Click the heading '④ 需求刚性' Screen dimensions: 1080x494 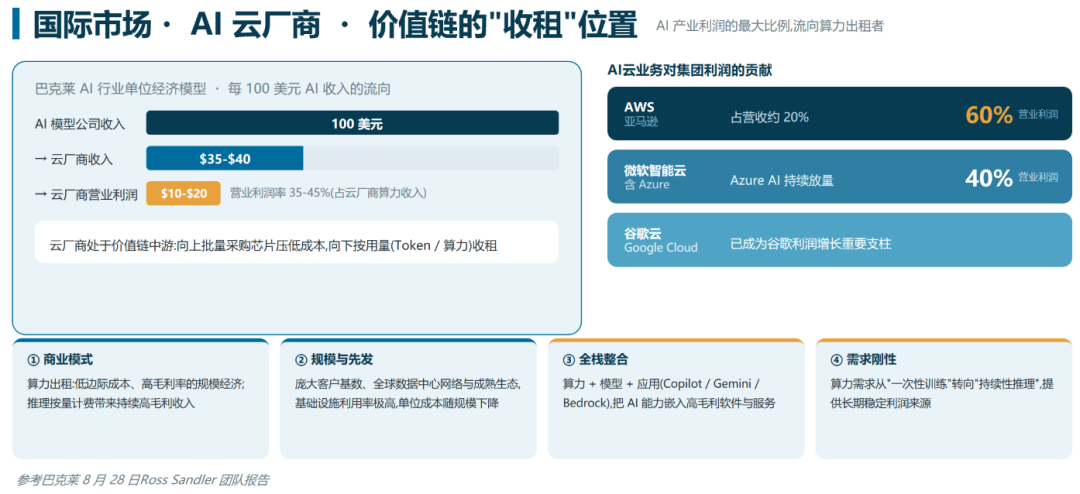click(x=863, y=359)
